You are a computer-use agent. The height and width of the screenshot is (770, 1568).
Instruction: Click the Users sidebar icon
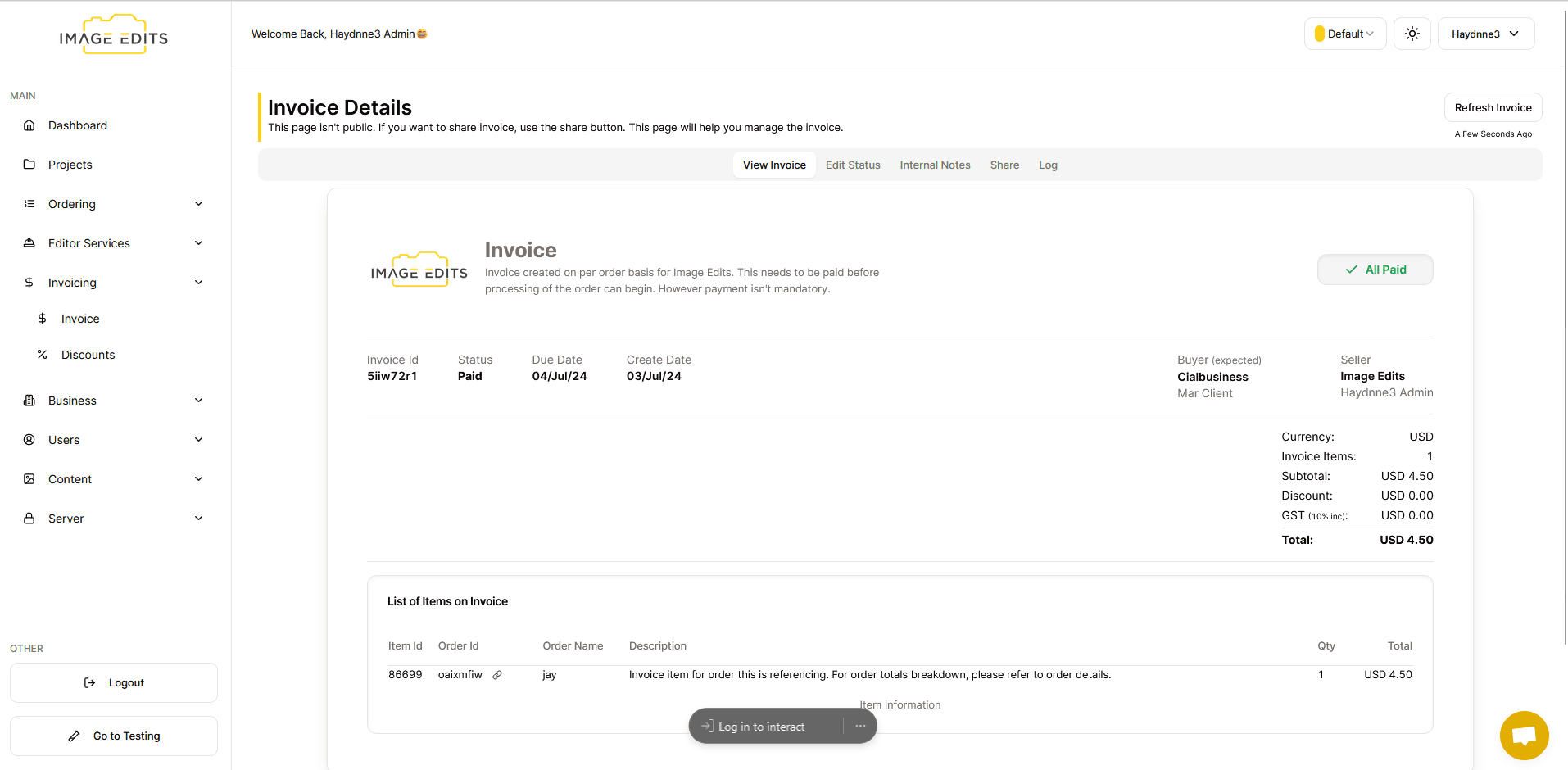point(29,439)
